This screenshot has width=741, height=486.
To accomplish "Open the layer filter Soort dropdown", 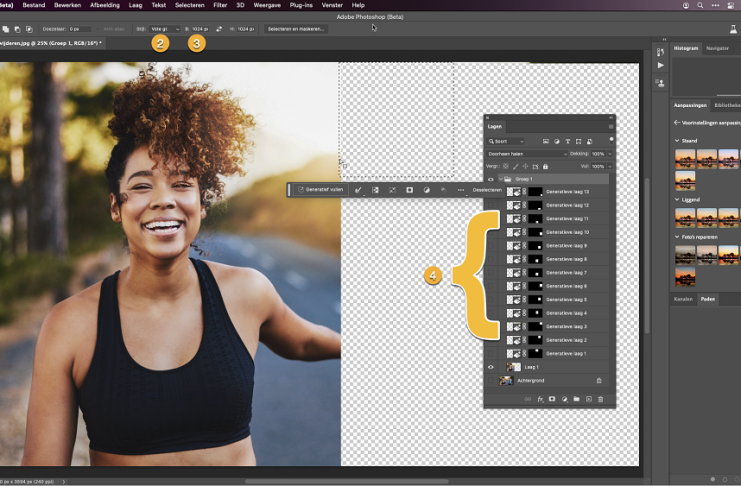I will (506, 141).
